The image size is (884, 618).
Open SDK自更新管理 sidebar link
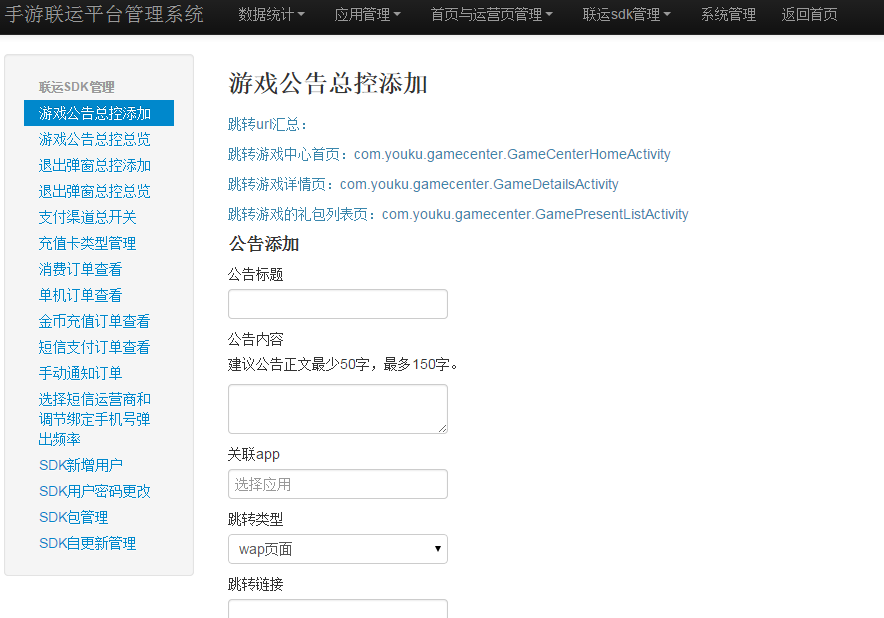click(x=87, y=543)
